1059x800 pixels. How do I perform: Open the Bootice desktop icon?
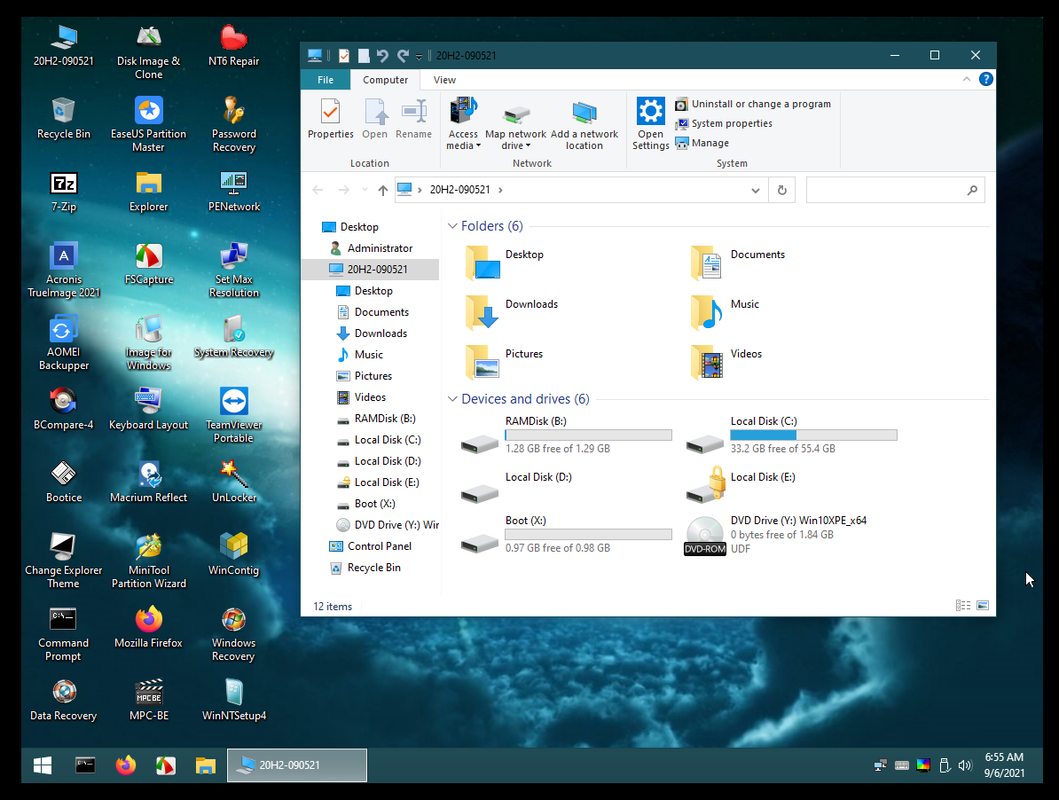pyautogui.click(x=63, y=483)
